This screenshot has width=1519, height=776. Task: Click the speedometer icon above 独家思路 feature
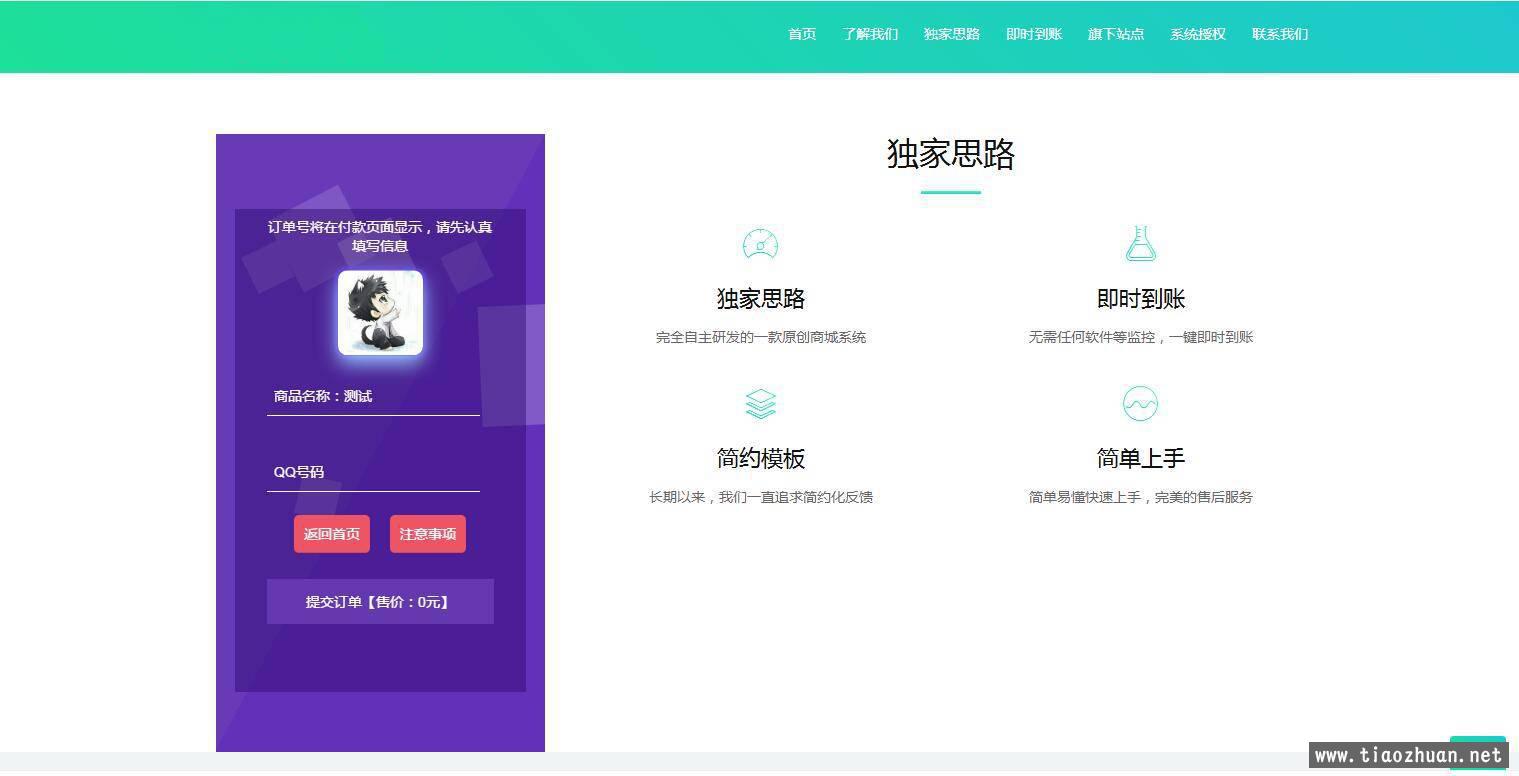coord(760,245)
